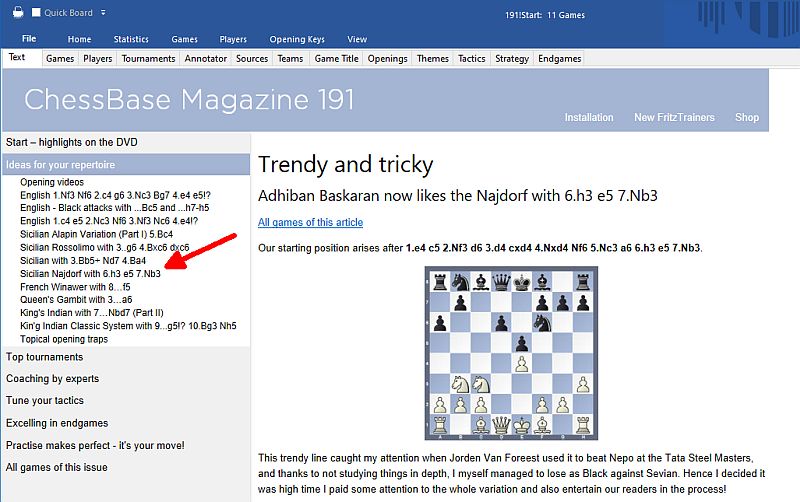Open the New FritzTrainers link

pyautogui.click(x=674, y=117)
